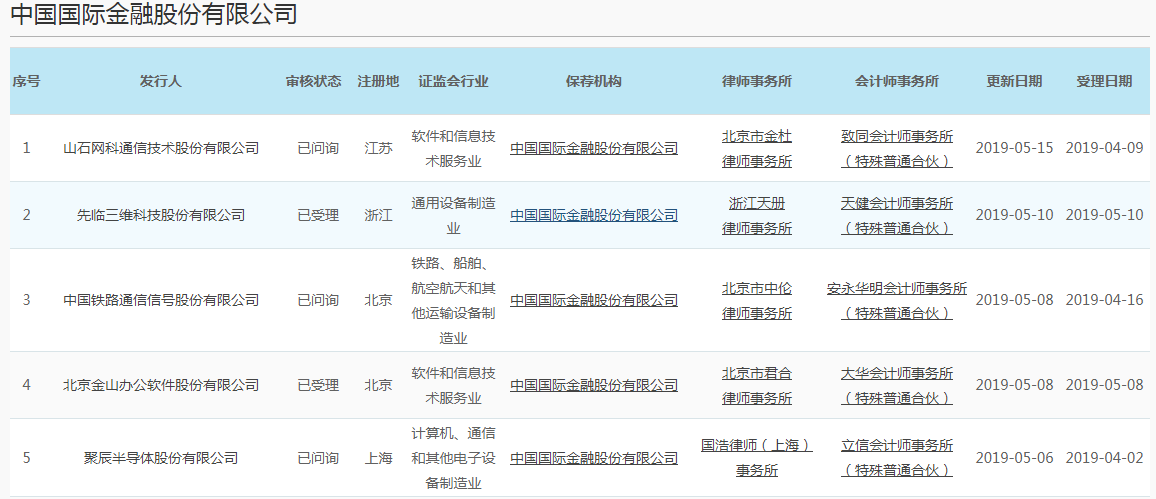Image resolution: width=1156 pixels, height=499 pixels.
Task: Click row number 1 cell
Action: pos(27,148)
